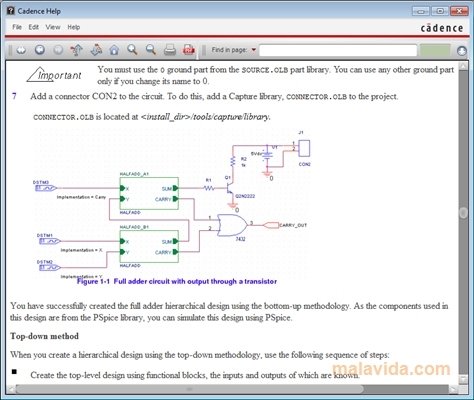Click the Find in page text field
This screenshot has height=400, width=474.
coord(338,51)
